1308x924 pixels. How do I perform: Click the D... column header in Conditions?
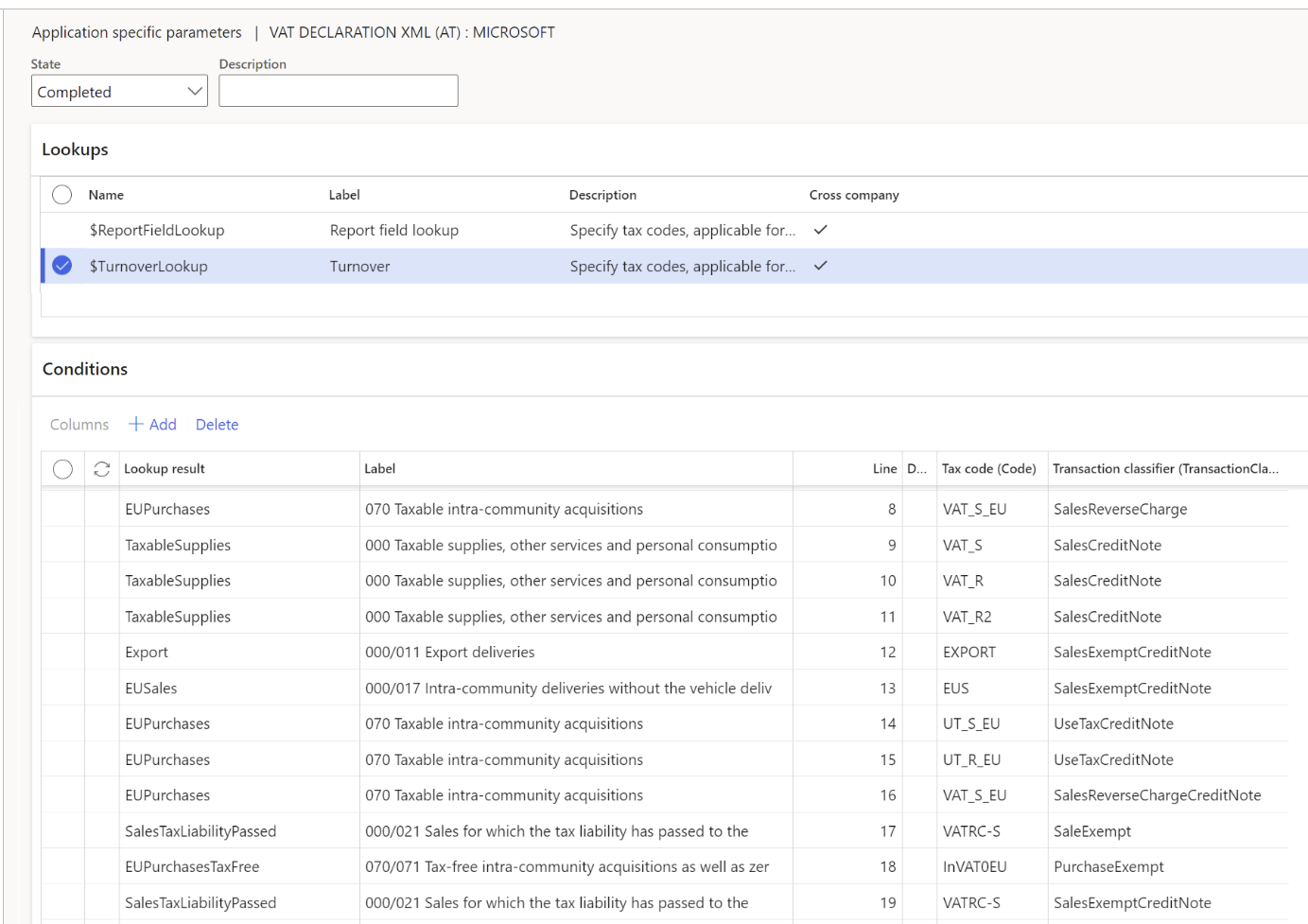(916, 469)
